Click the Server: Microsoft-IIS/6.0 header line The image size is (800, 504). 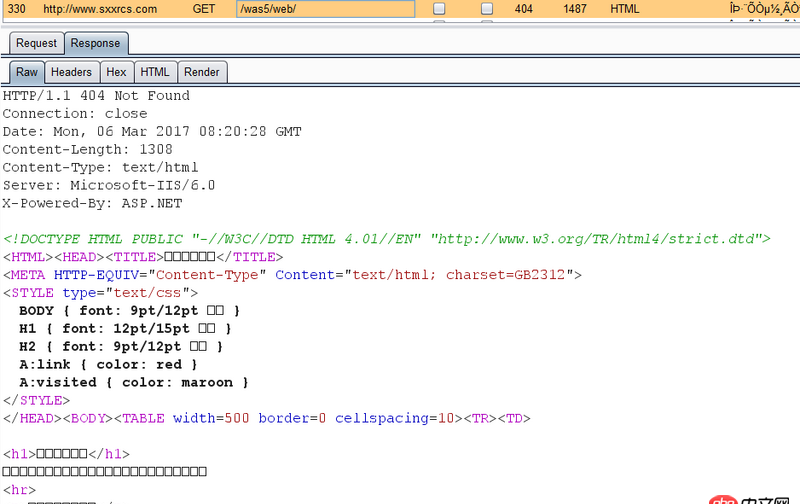pos(109,185)
